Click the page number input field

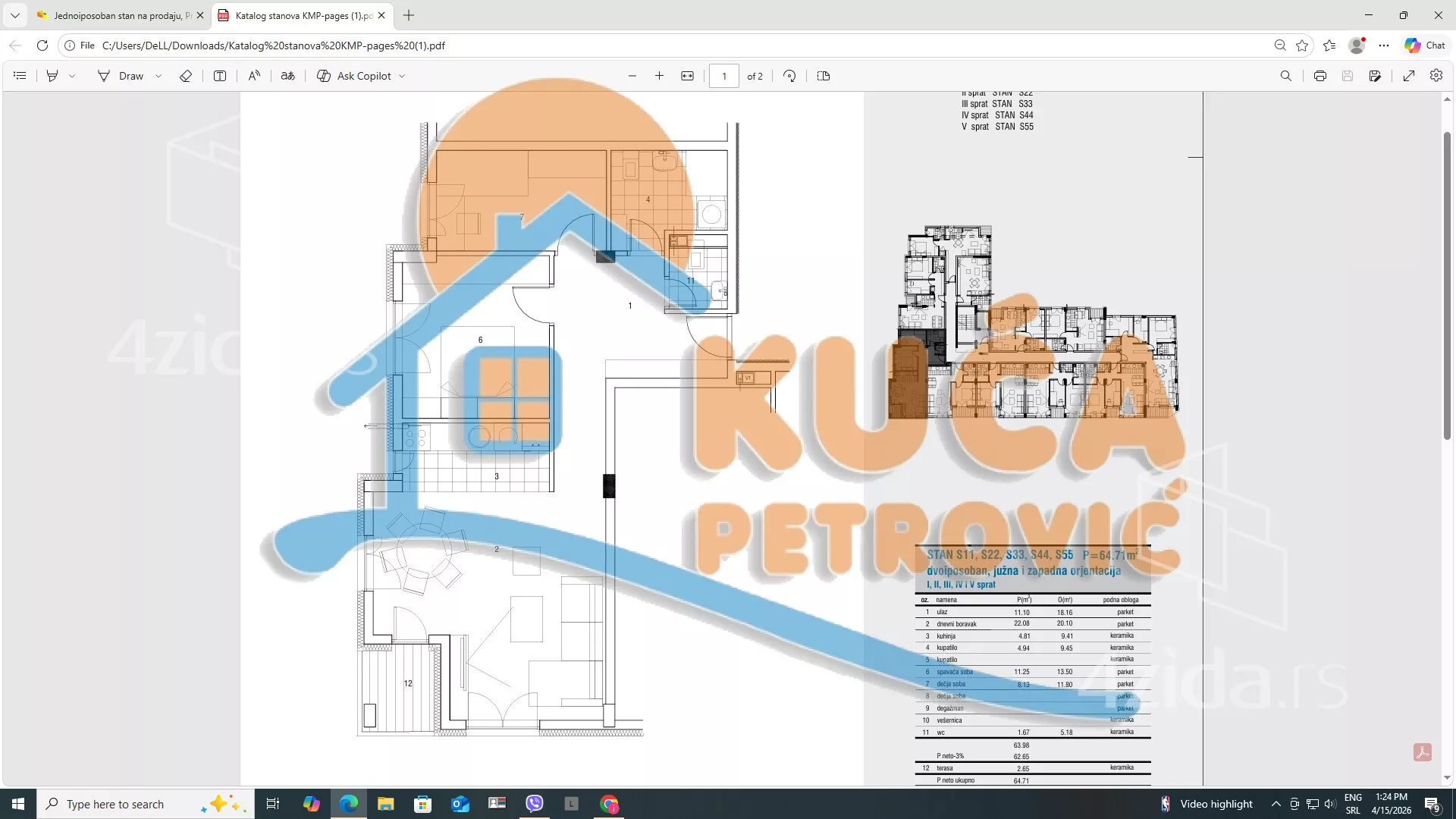(x=723, y=76)
